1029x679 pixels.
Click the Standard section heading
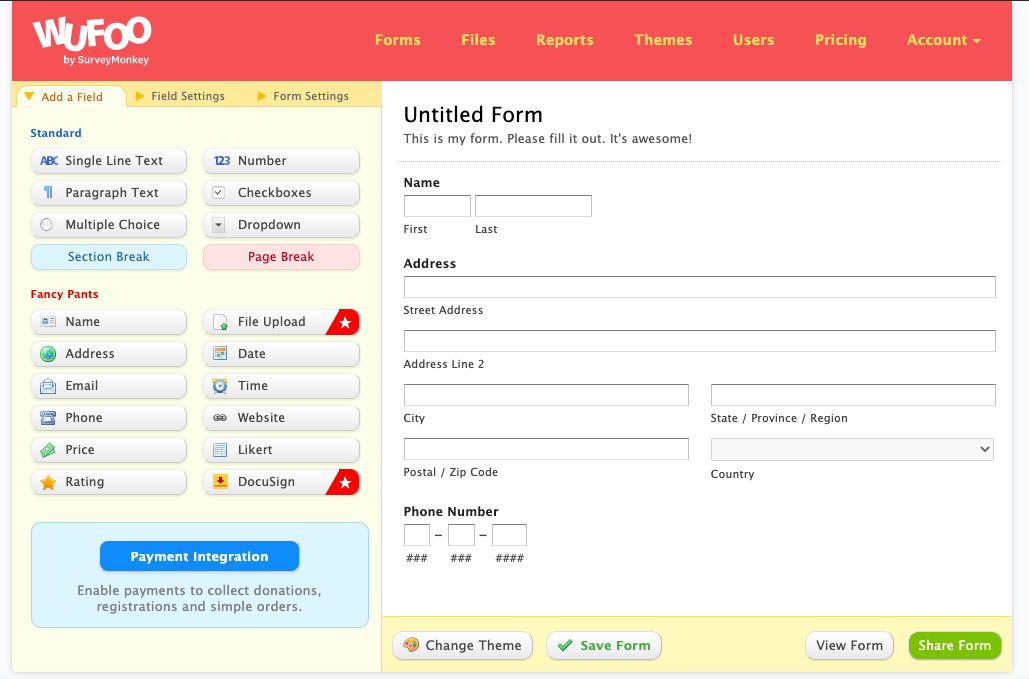tap(56, 133)
